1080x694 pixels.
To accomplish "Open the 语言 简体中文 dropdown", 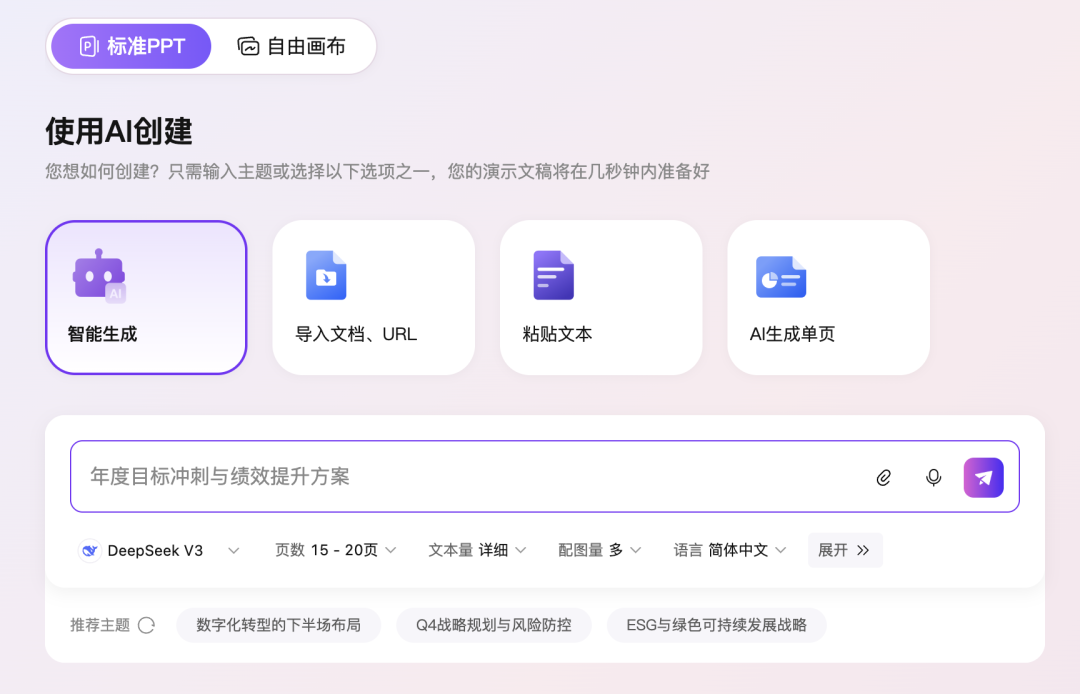I will 730,550.
